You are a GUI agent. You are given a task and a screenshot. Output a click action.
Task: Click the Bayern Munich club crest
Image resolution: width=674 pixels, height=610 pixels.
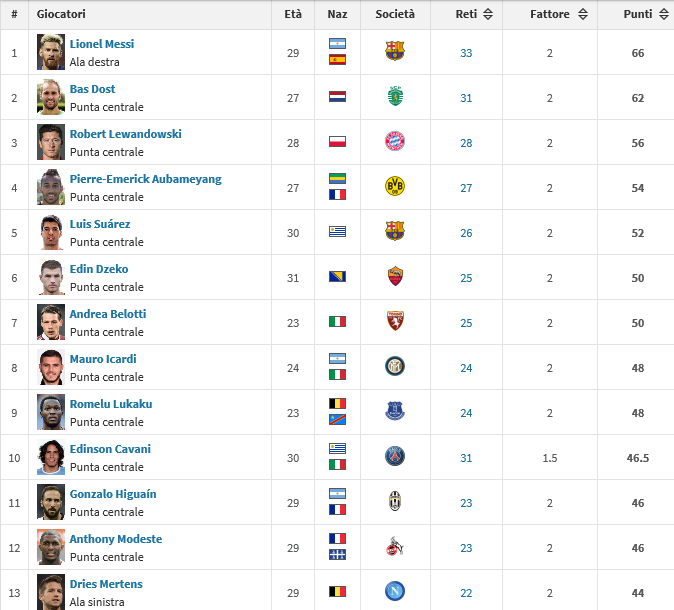[x=395, y=141]
